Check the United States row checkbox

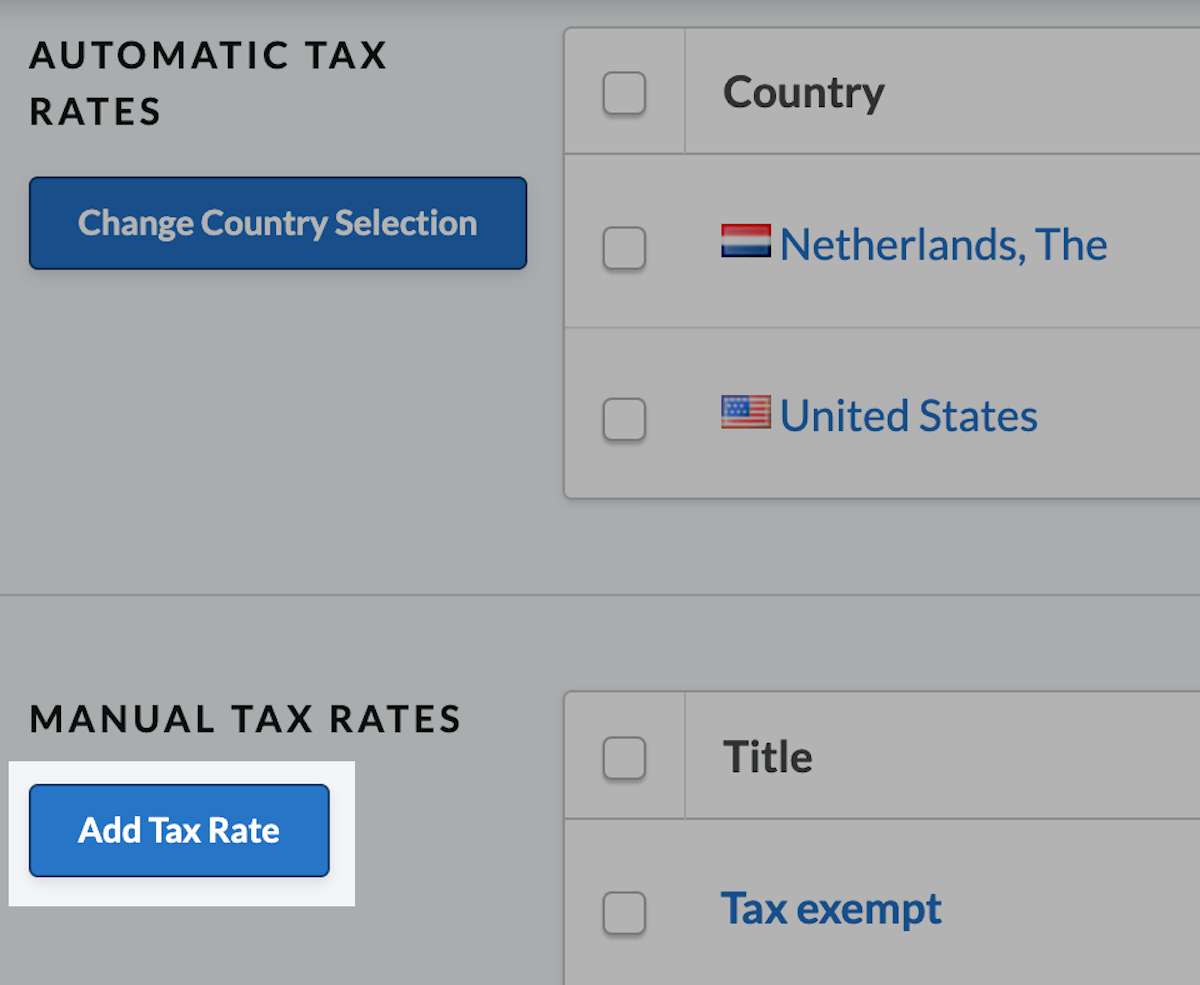[x=624, y=419]
